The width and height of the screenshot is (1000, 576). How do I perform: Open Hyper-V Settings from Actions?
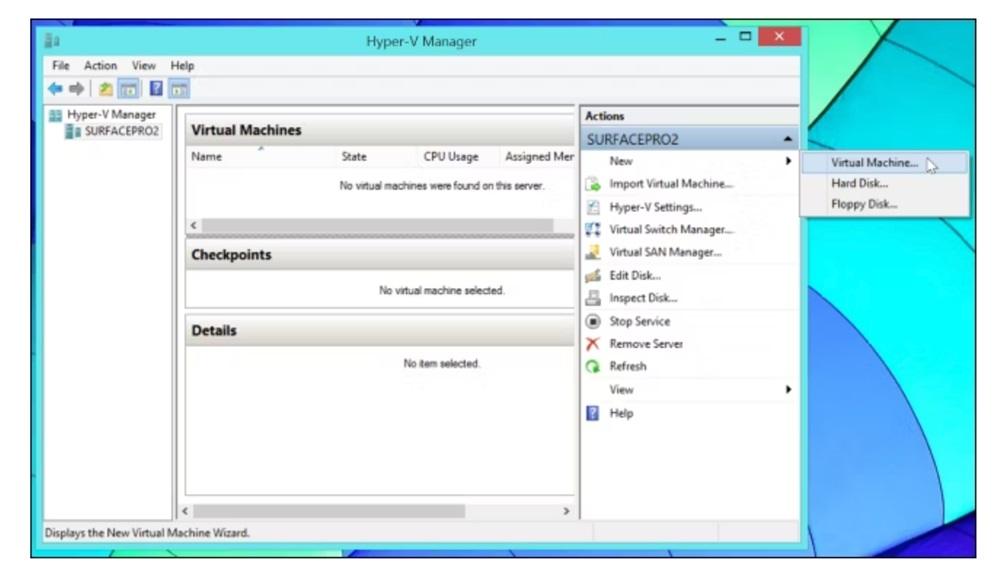pos(655,207)
